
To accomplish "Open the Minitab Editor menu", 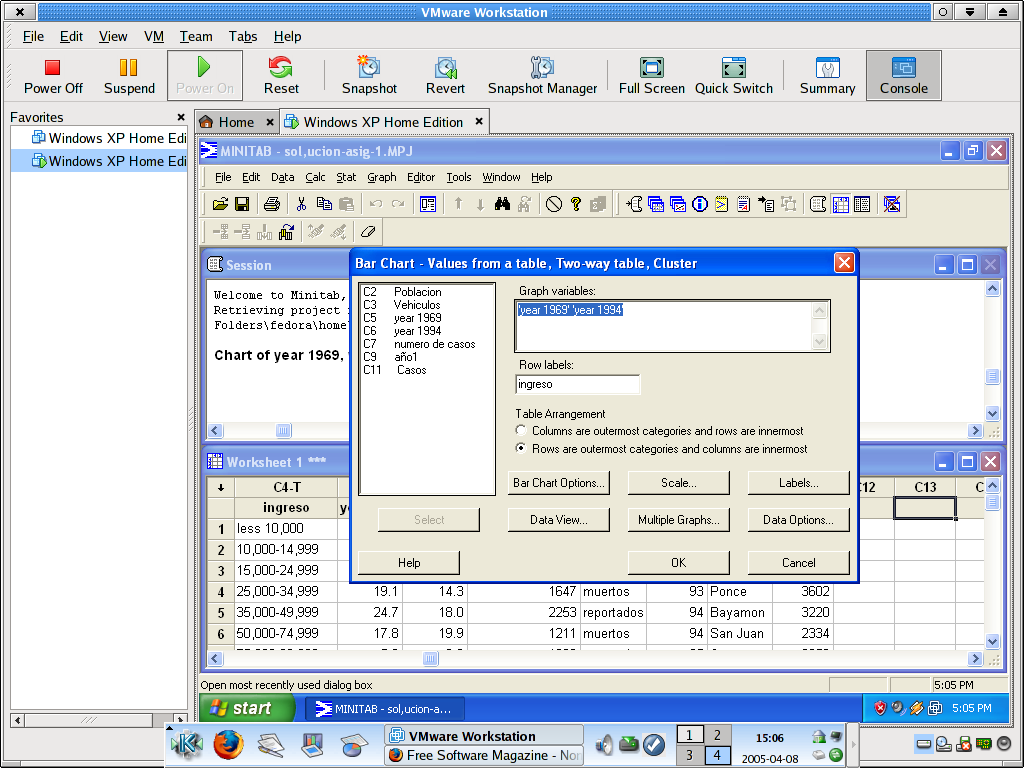I will 421,177.
